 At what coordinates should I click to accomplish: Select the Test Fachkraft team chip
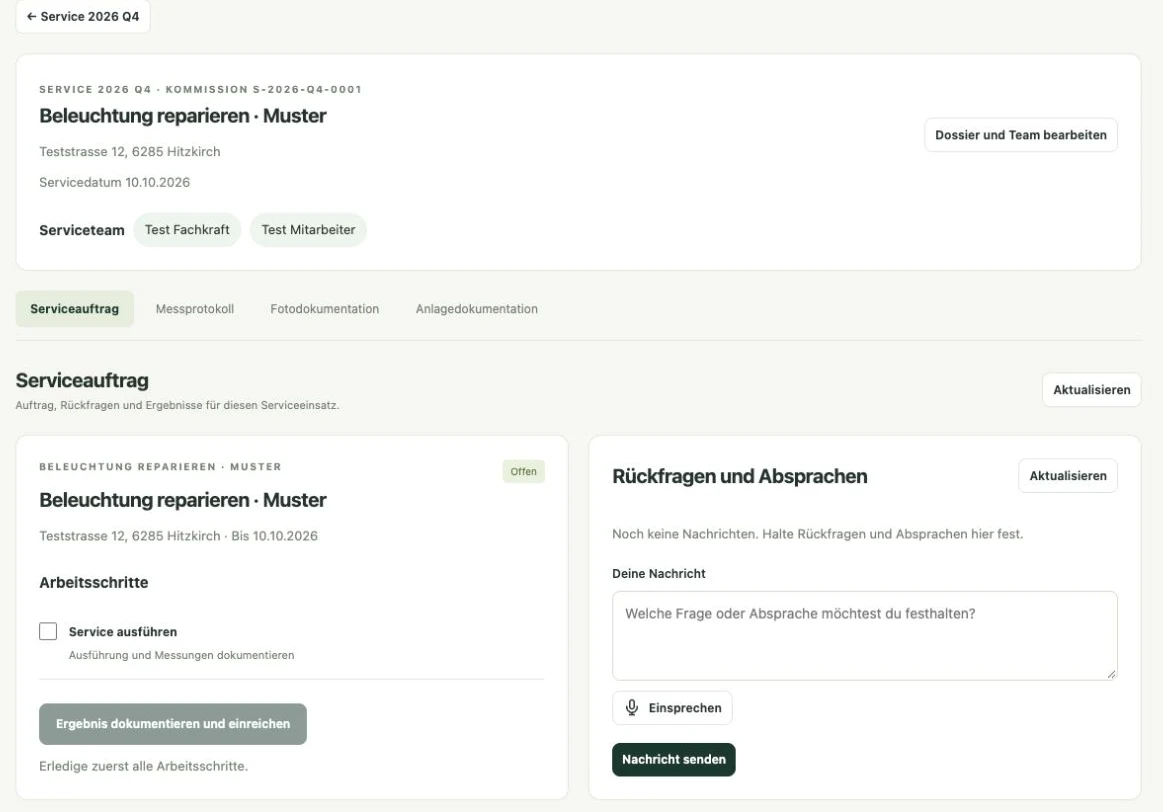pos(187,230)
